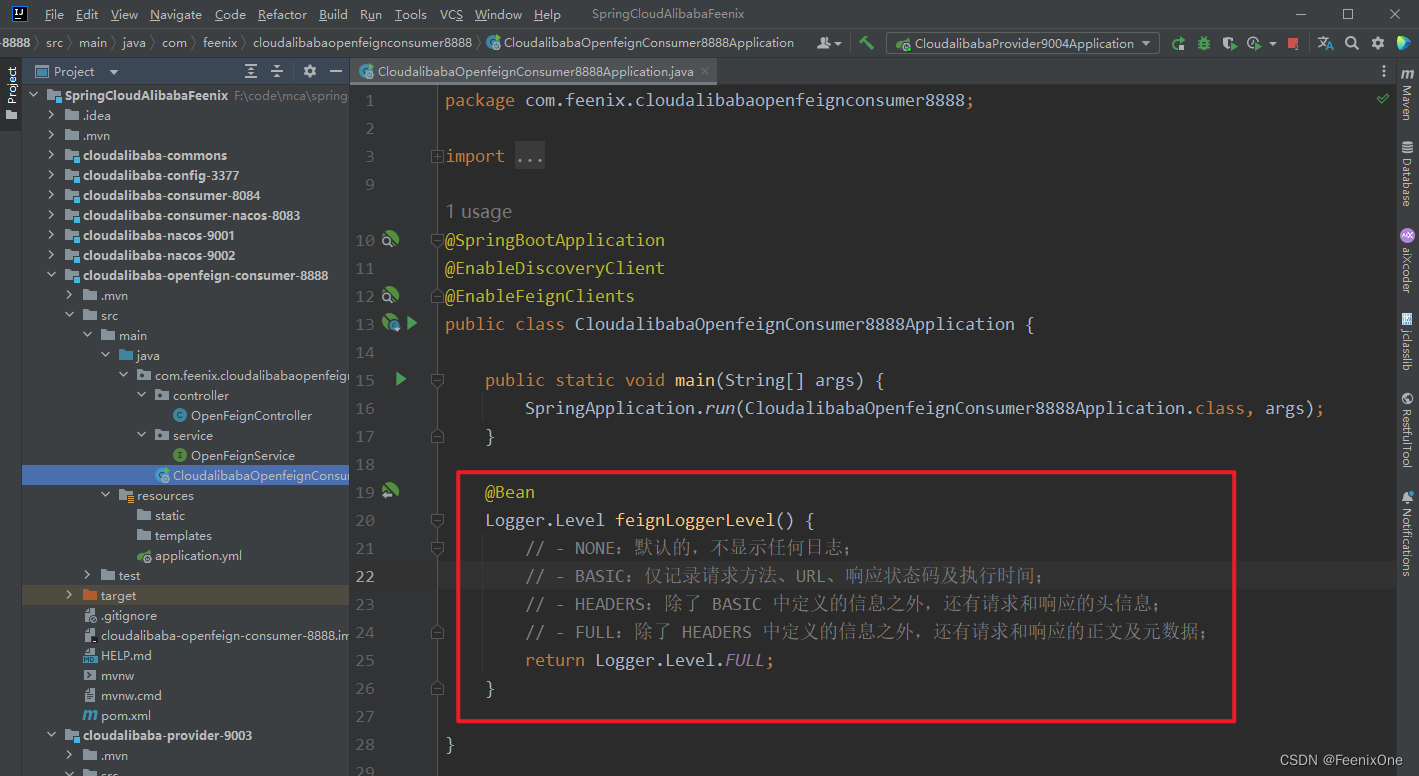The height and width of the screenshot is (776, 1419).
Task: Click the rerun application icon in toolbar
Action: (1179, 43)
